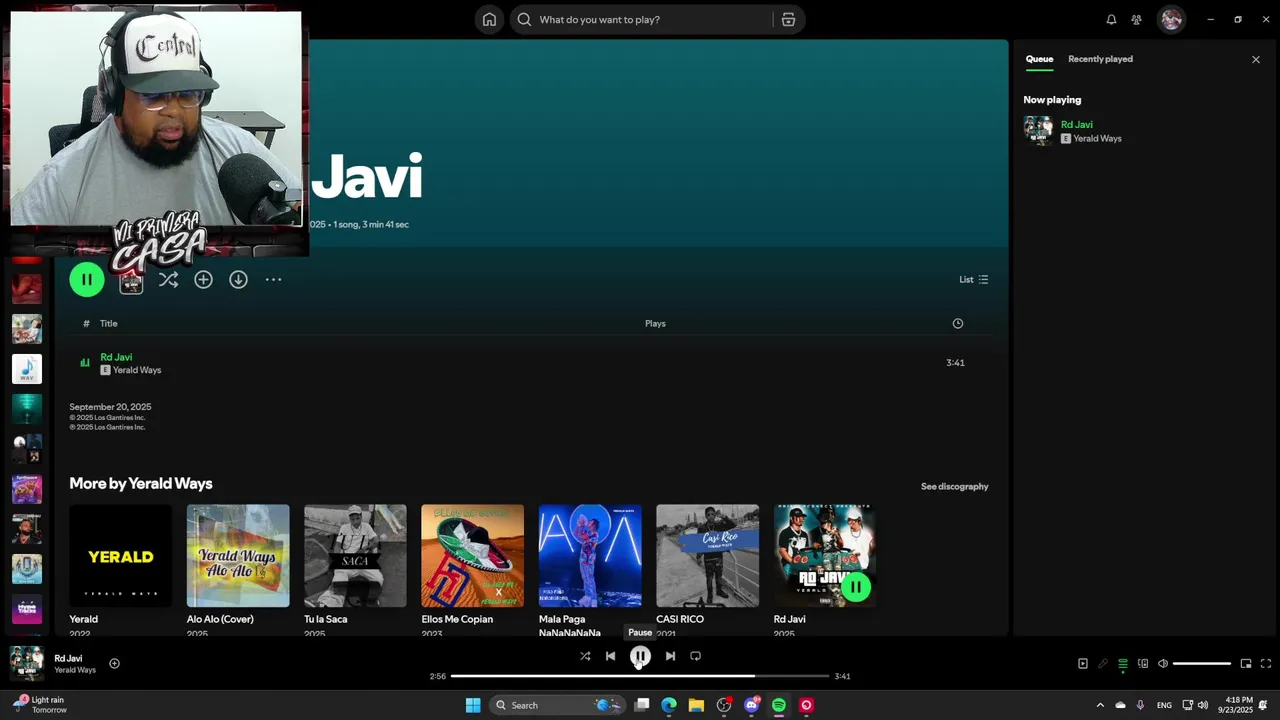Viewport: 1280px width, 720px height.
Task: Open the Browse icon in search bar
Action: pos(788,19)
